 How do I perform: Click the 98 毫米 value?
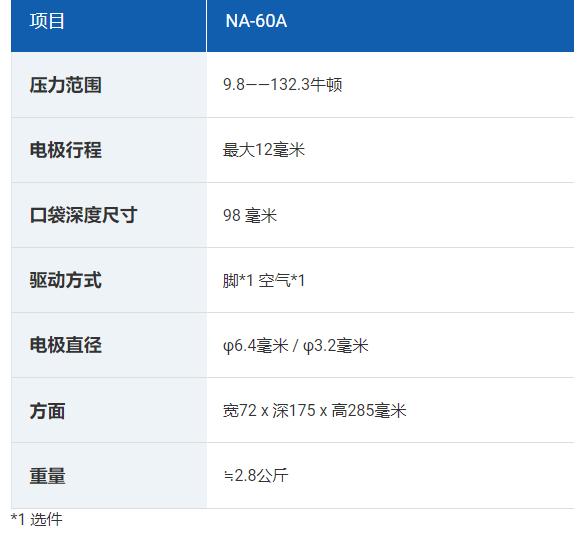click(250, 215)
